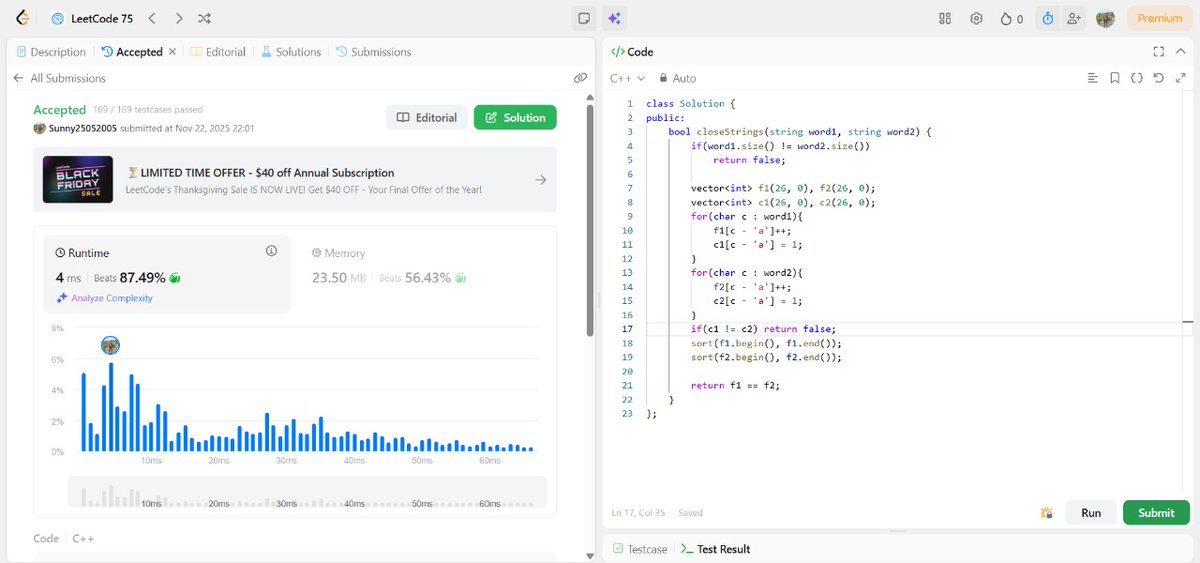Open the LeetCode 75 study plan list
1200x563 pixels.
click(91, 18)
